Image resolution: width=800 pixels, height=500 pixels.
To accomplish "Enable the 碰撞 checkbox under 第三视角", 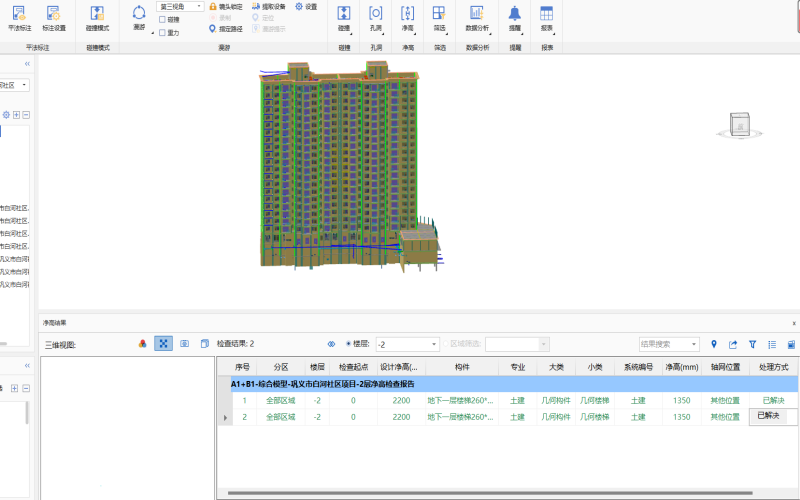I will 162,19.
